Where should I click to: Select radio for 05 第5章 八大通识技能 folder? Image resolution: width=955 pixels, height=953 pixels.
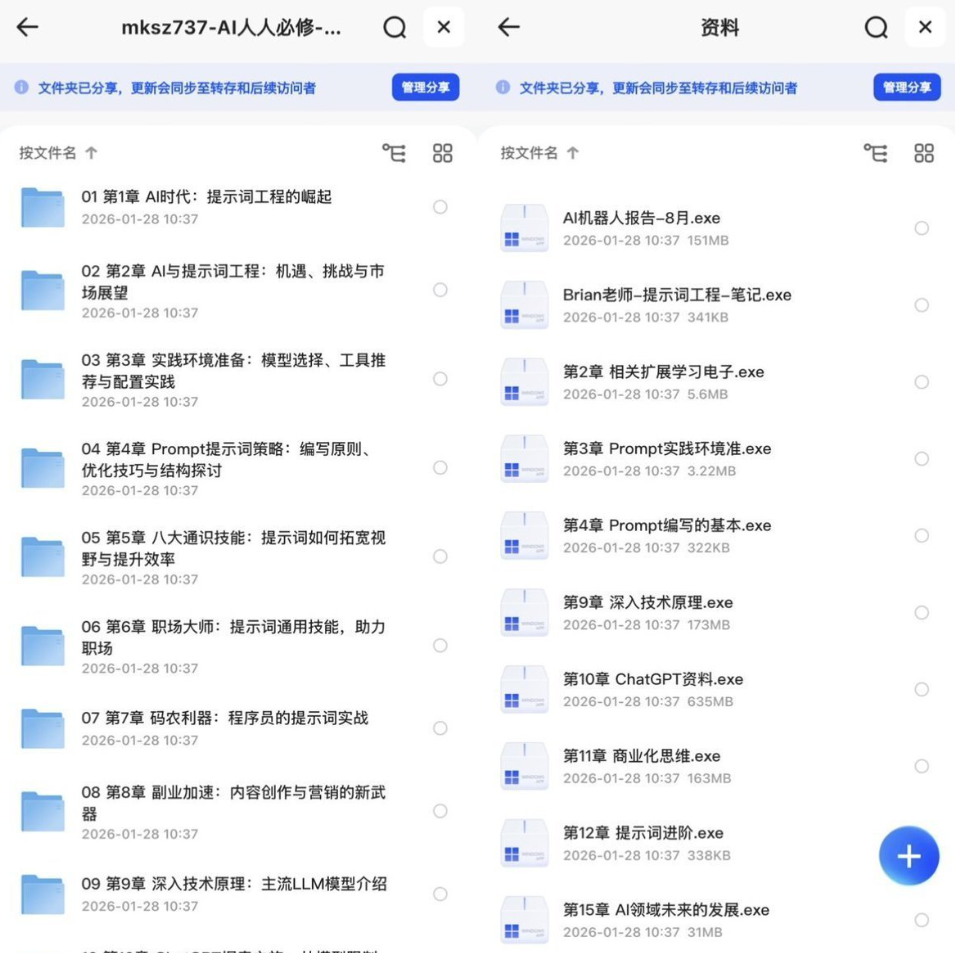click(440, 557)
